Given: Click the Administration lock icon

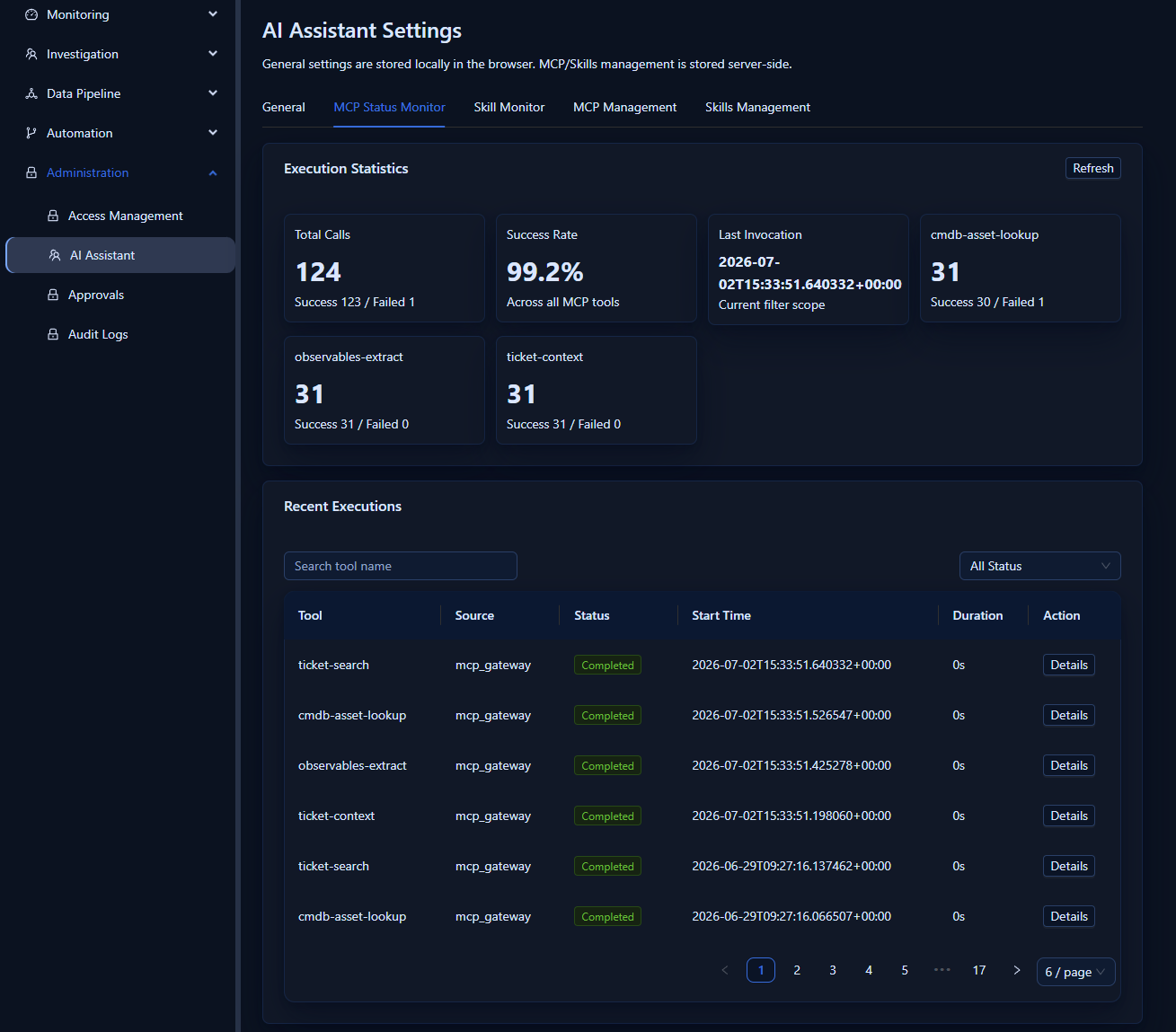Looking at the screenshot, I should [x=31, y=172].
